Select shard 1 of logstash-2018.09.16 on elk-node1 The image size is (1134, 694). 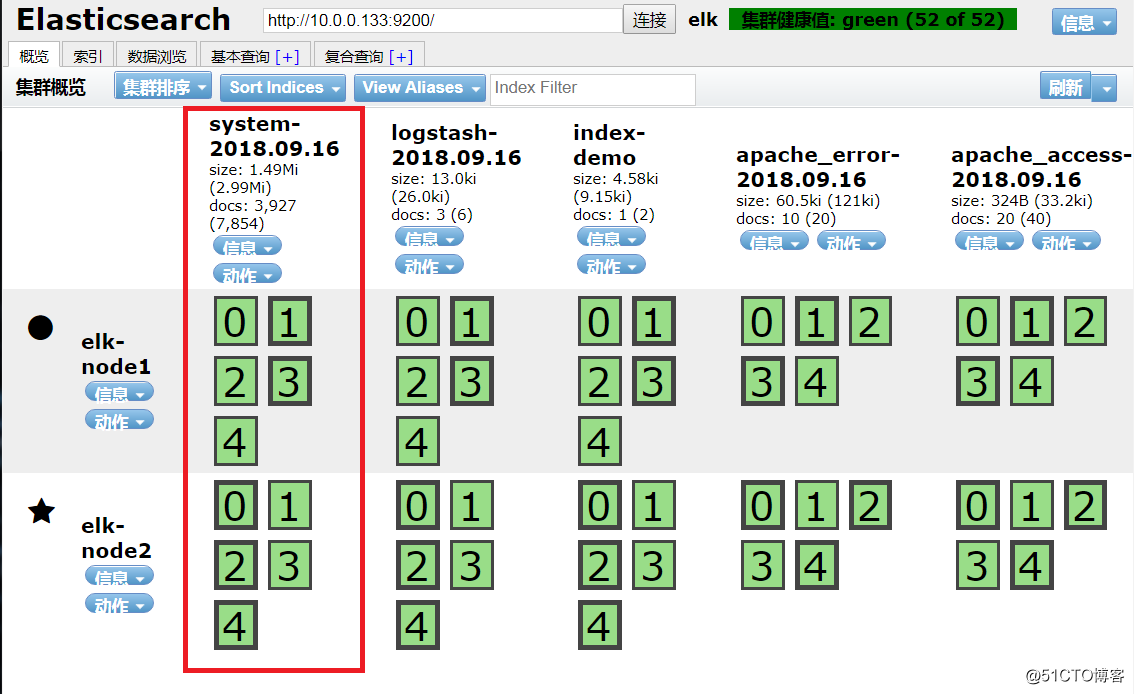pos(472,321)
